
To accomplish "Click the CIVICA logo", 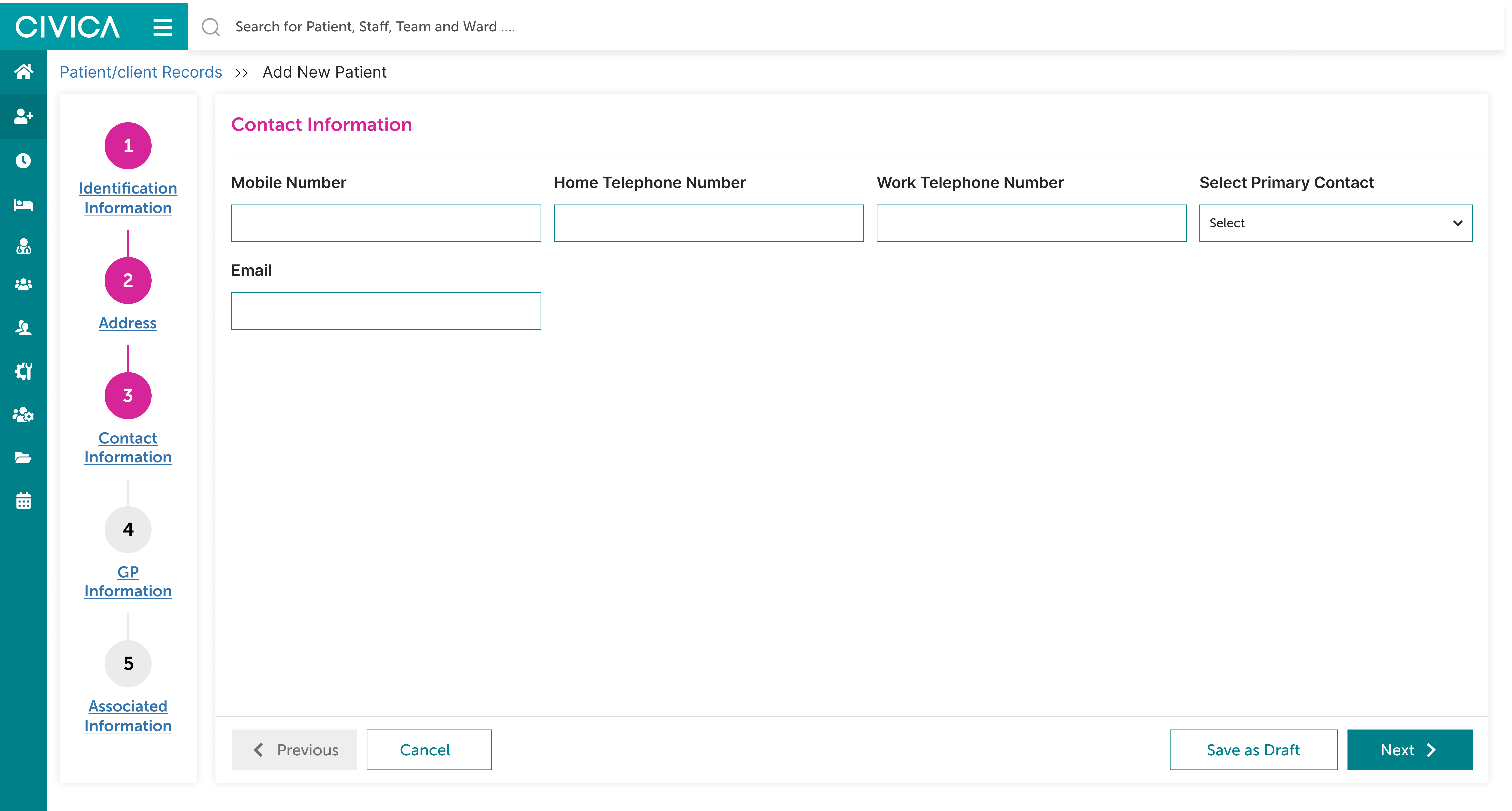I will [68, 27].
